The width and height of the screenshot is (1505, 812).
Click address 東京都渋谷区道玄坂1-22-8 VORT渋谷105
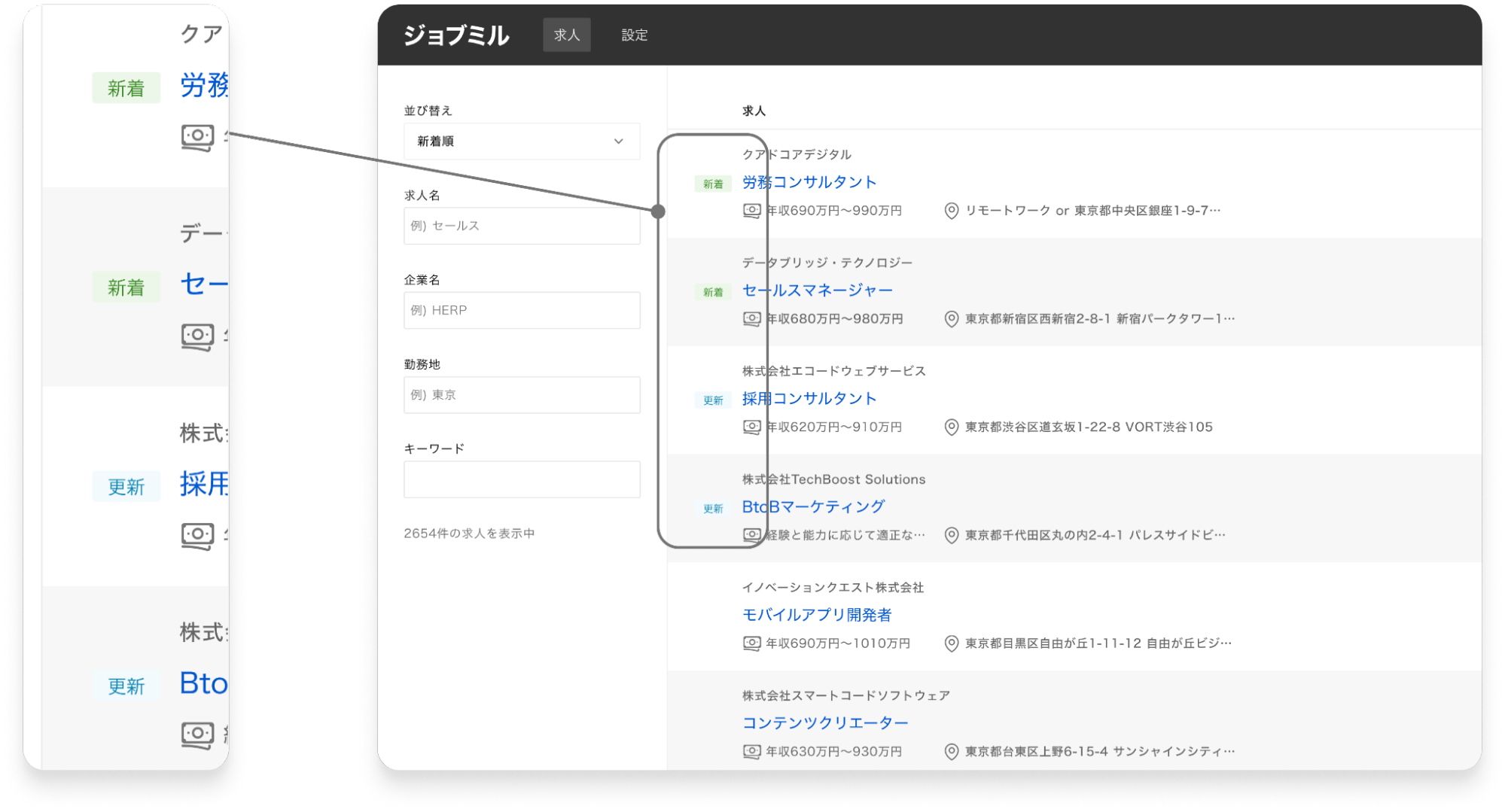pyautogui.click(x=1089, y=427)
